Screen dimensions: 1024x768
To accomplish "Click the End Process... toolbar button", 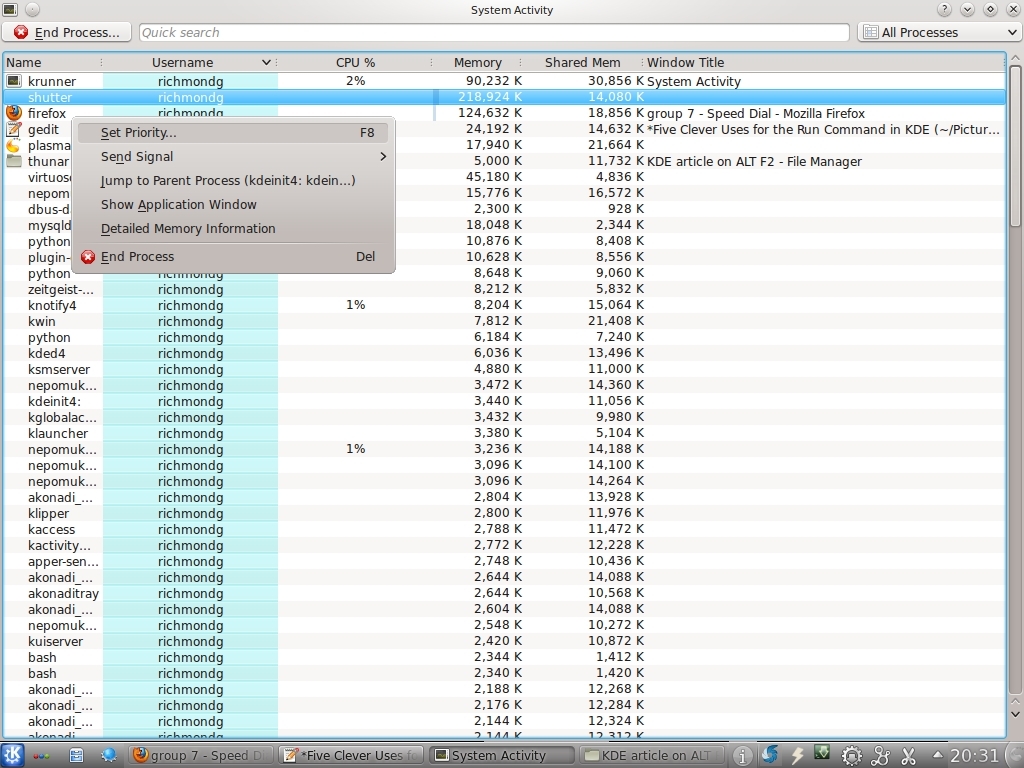I will [67, 32].
